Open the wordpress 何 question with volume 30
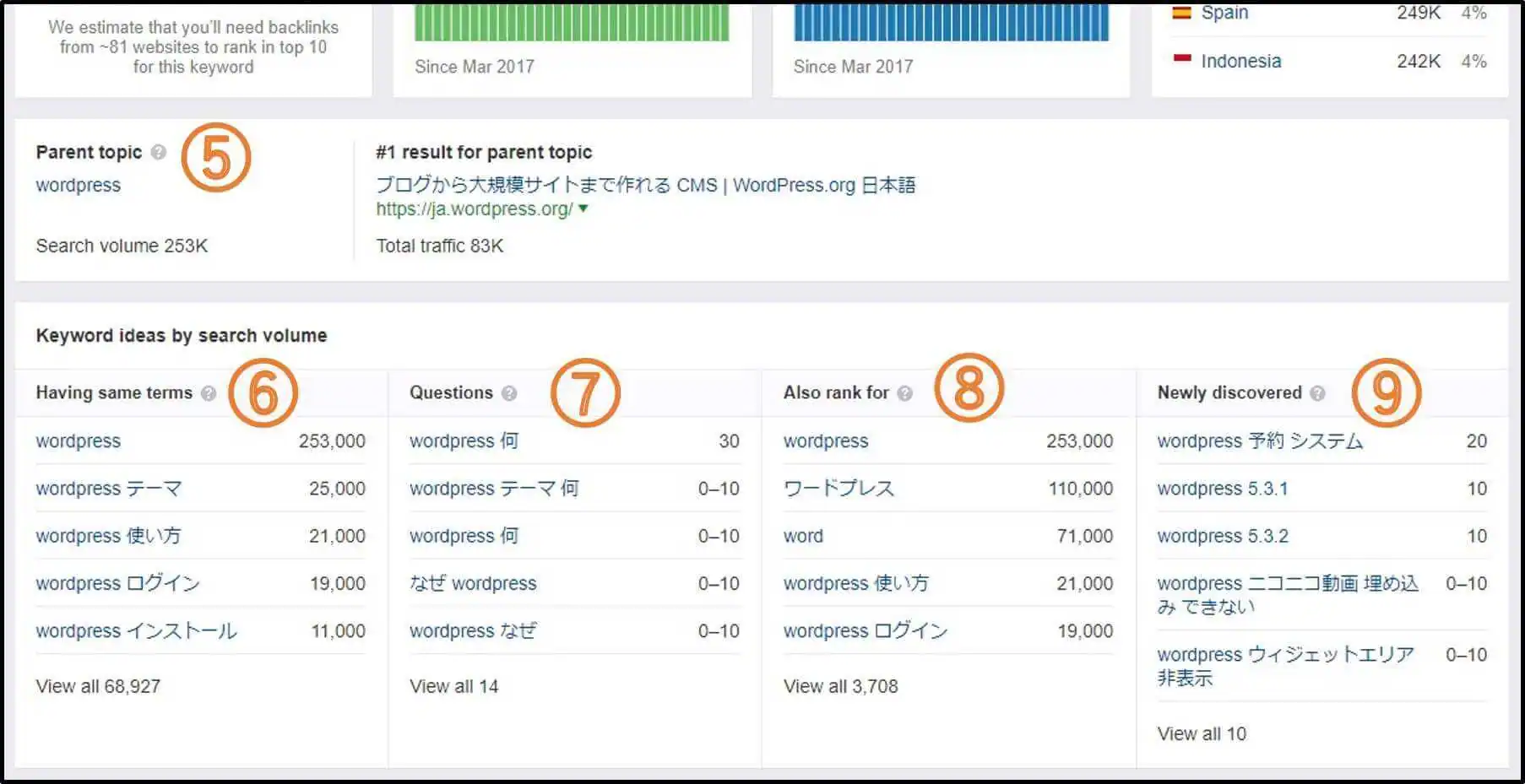The width and height of the screenshot is (1525, 784). point(464,441)
